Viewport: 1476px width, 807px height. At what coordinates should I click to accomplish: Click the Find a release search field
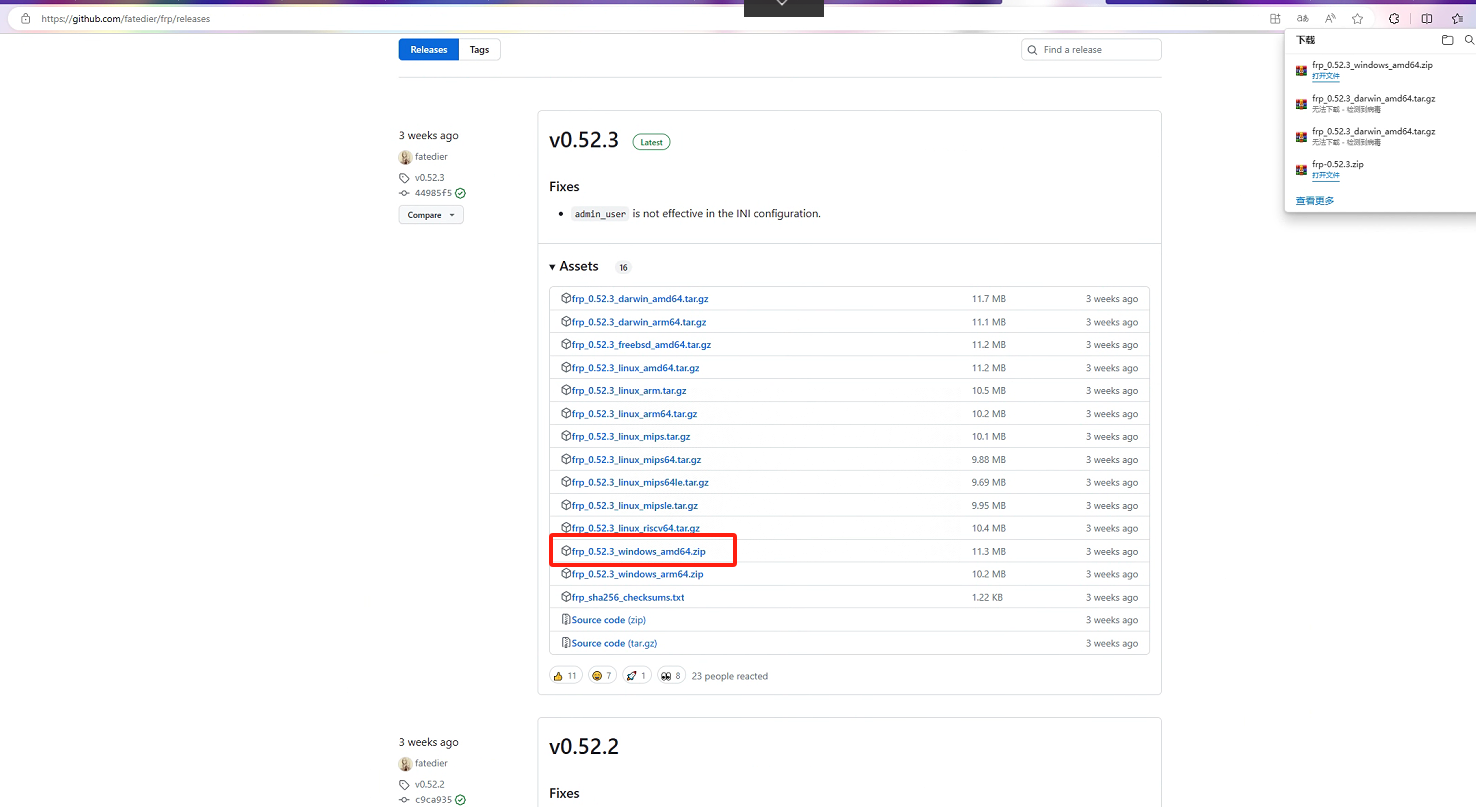(1091, 50)
